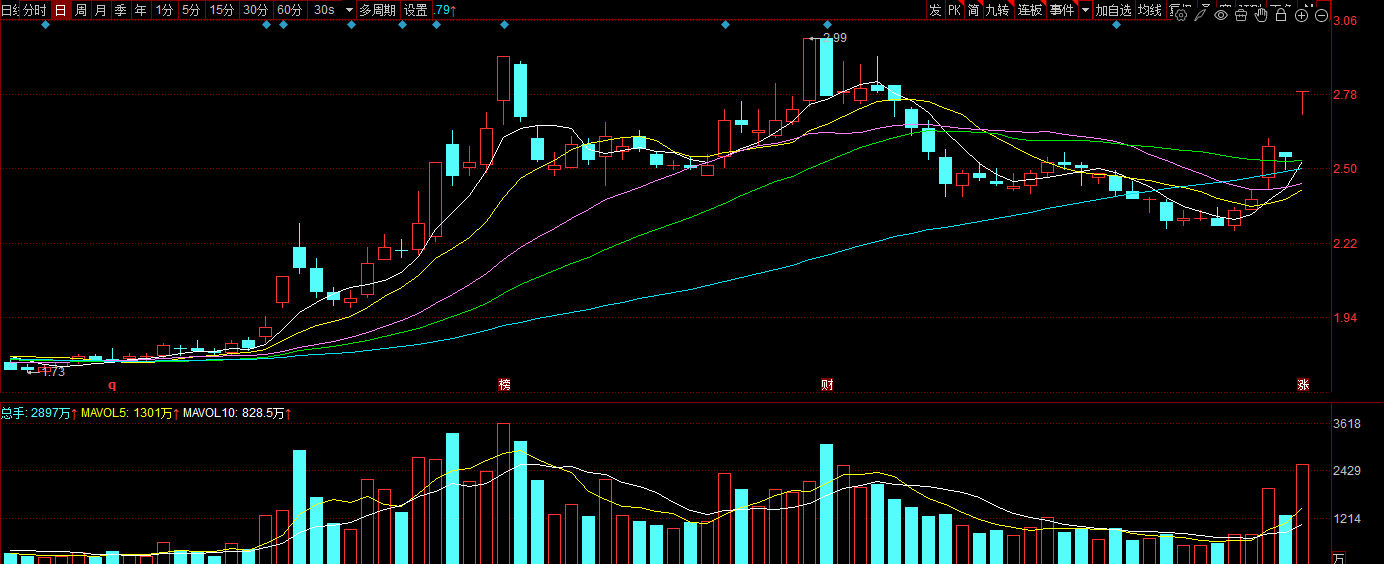Select the 月 monthly period tab
1384x564 pixels.
101,10
